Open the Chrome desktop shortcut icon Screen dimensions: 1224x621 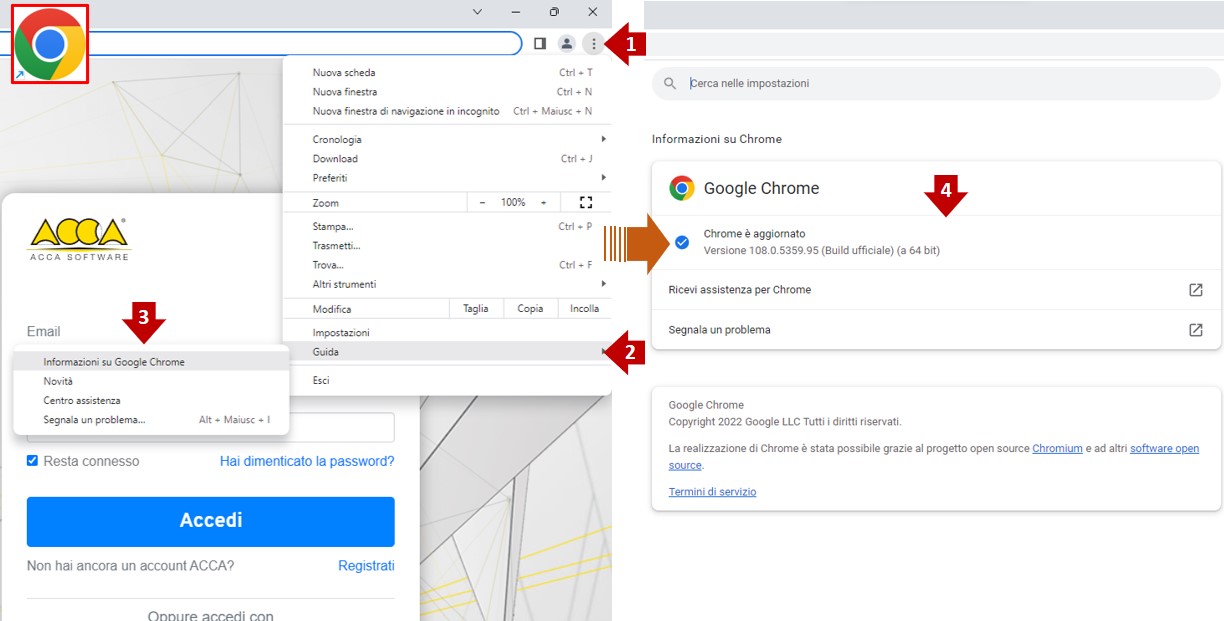pos(49,45)
